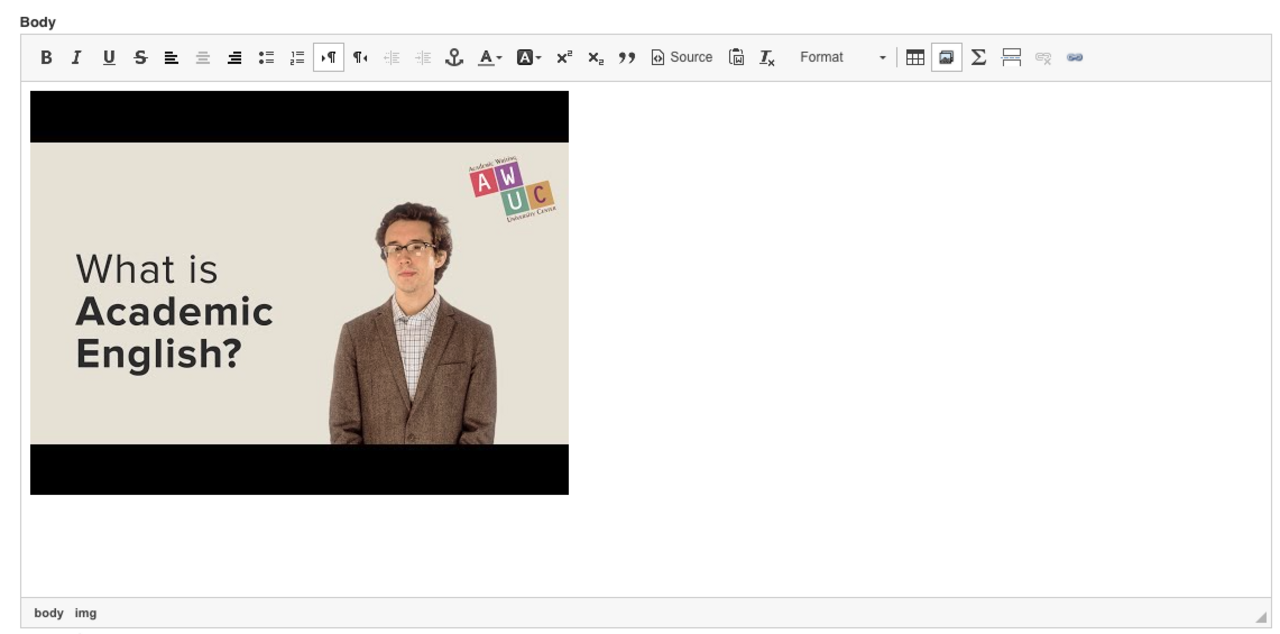The image size is (1280, 634).
Task: Select the body element in path bar
Action: 48,613
